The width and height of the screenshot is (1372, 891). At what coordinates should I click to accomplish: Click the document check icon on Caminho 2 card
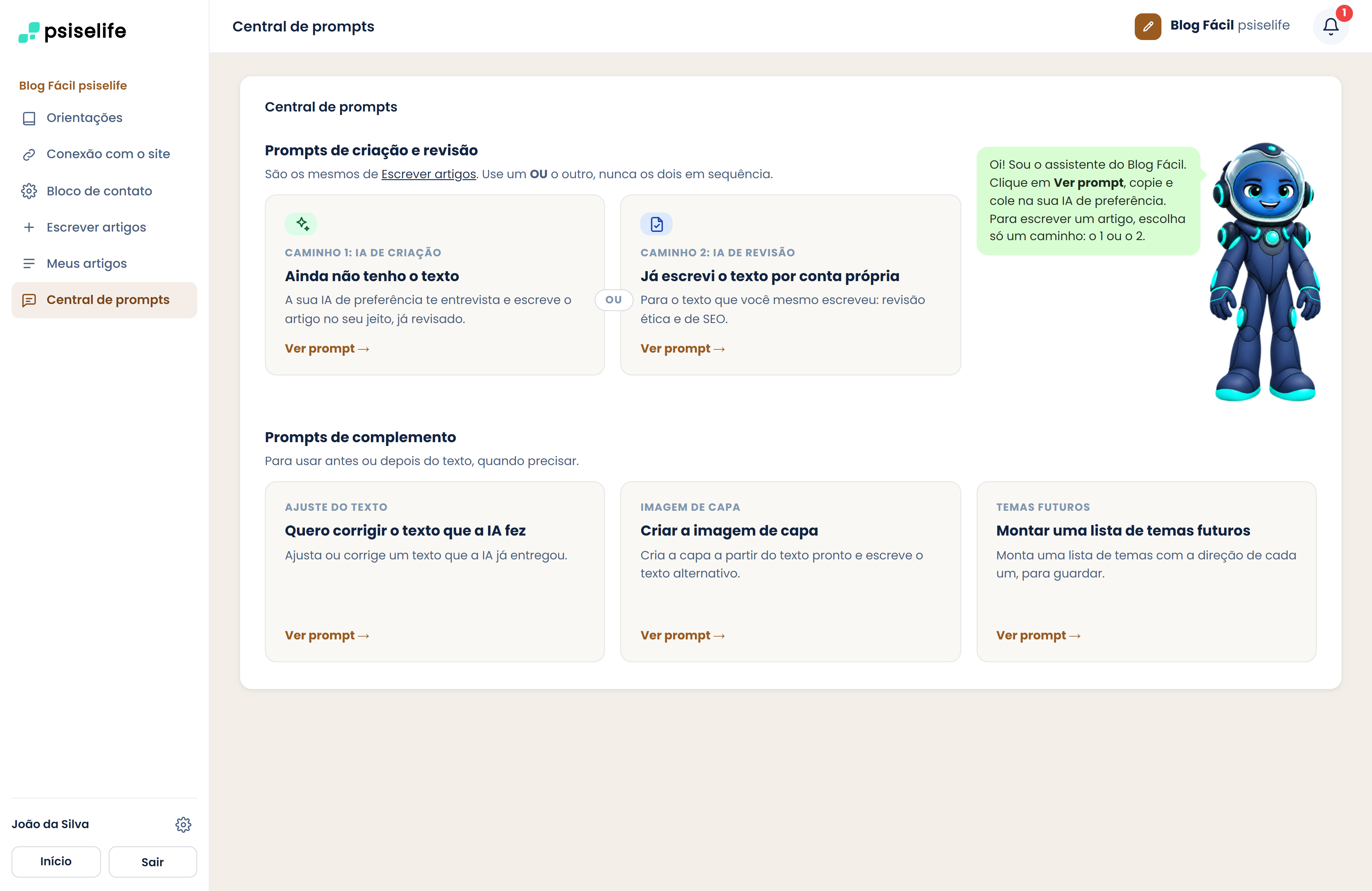[x=656, y=224]
